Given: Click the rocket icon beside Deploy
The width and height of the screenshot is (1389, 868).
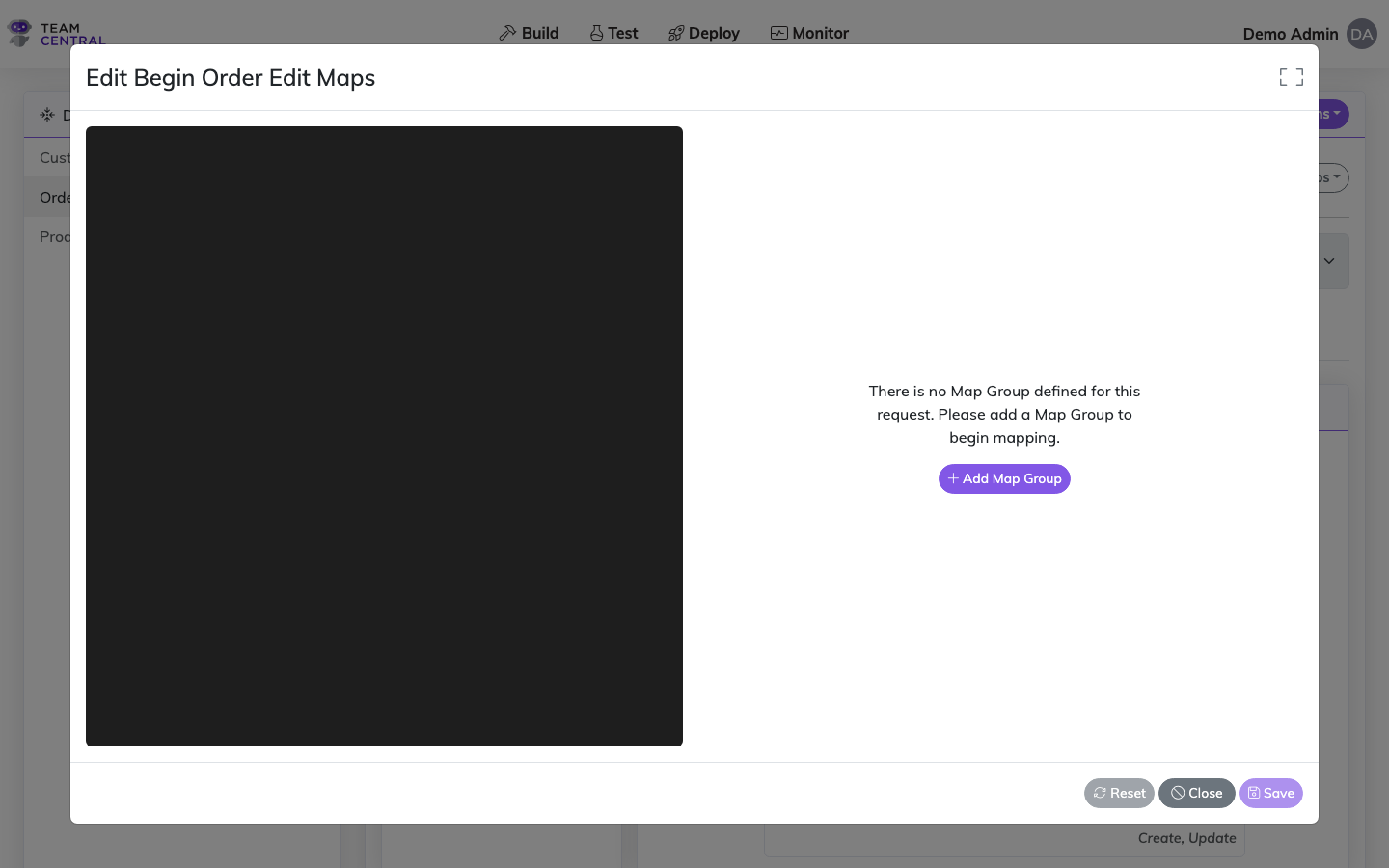Looking at the screenshot, I should point(676,33).
